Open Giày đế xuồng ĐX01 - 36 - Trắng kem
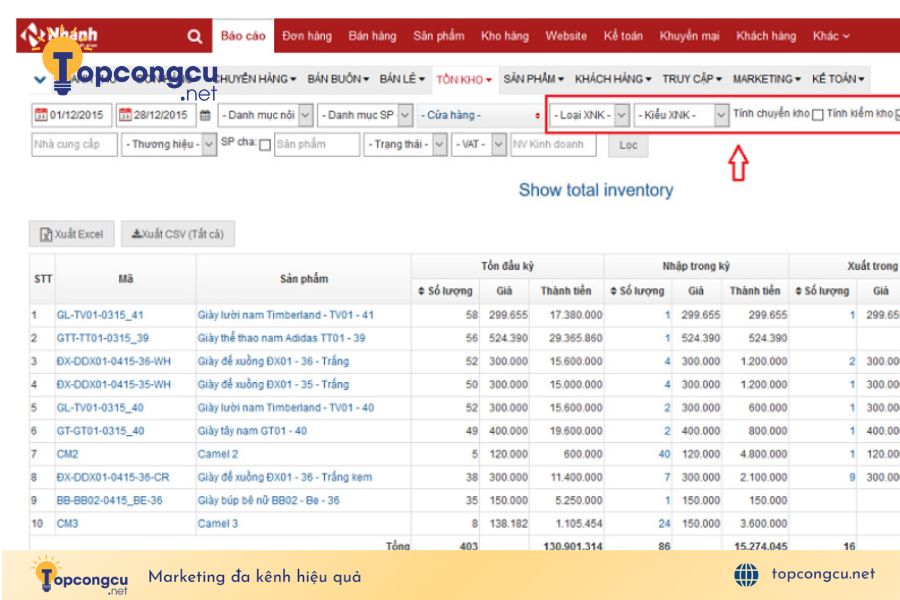Viewport: 900px width, 600px height. coord(285,478)
